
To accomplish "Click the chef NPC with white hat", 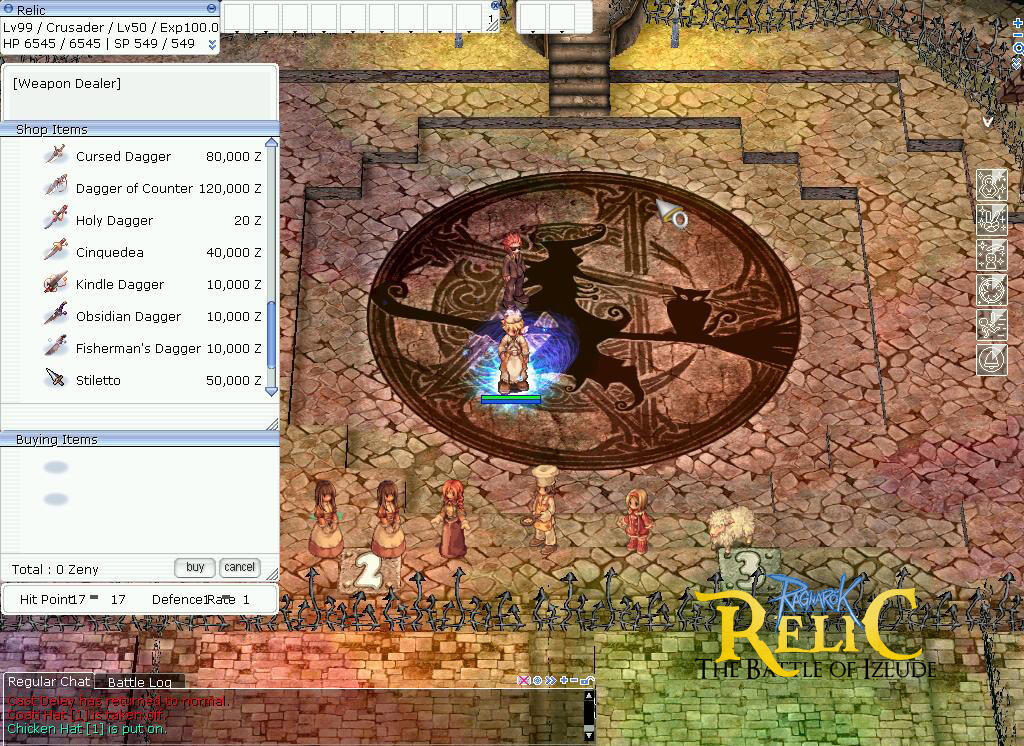I will (542, 510).
